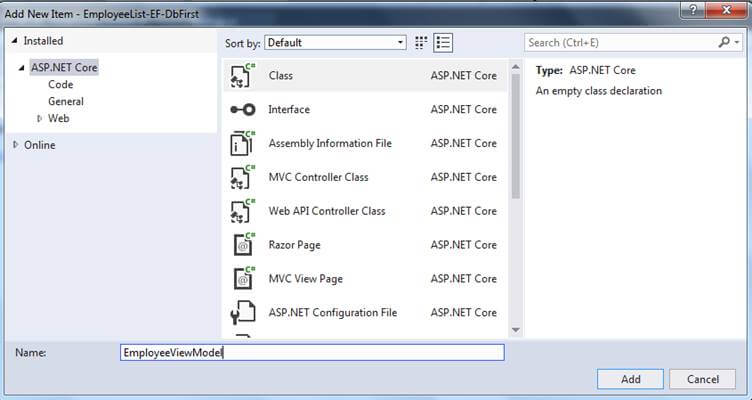Expand the Online section

(15, 144)
